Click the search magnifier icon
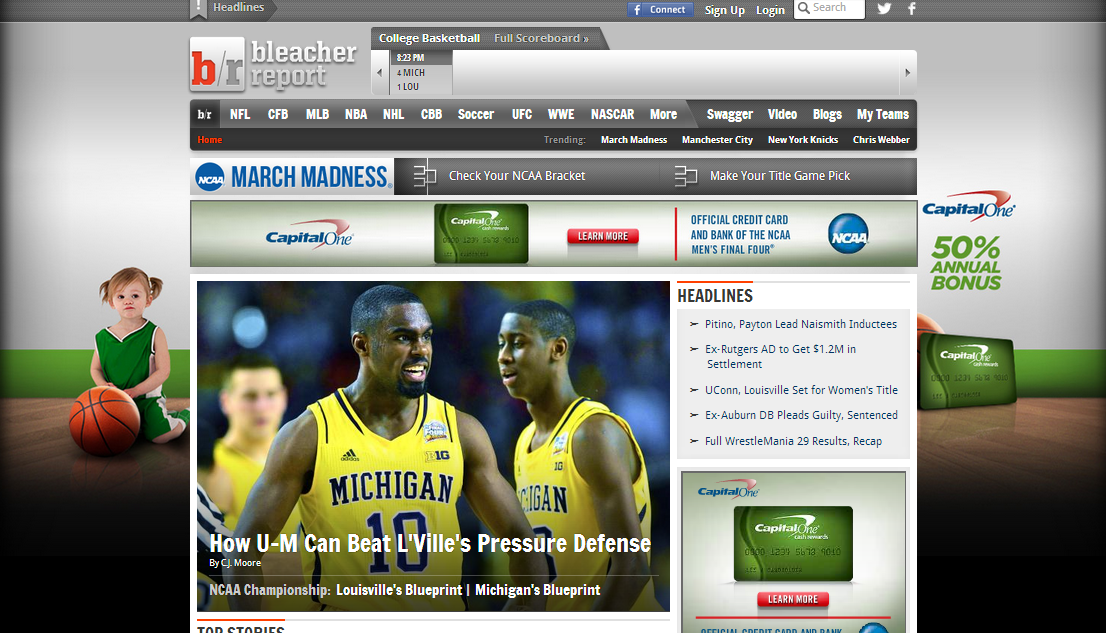This screenshot has height=633, width=1106. coord(803,8)
